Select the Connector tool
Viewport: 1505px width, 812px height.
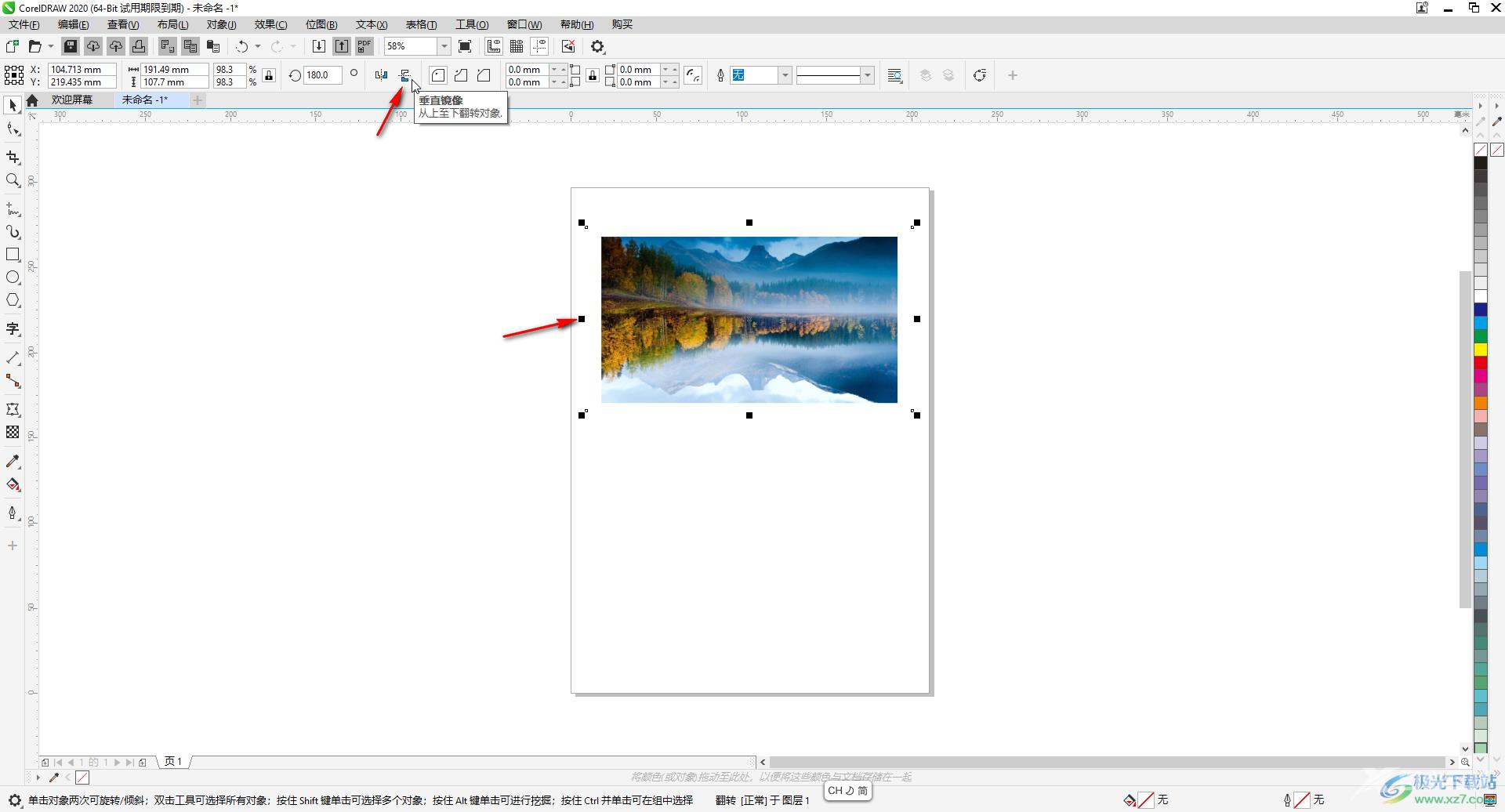coord(13,381)
